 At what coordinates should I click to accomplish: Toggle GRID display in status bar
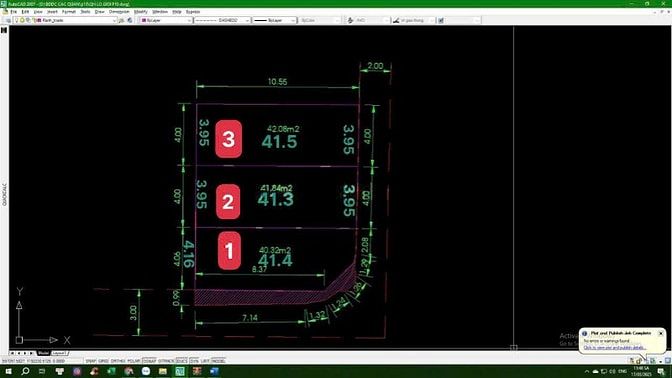(x=103, y=361)
